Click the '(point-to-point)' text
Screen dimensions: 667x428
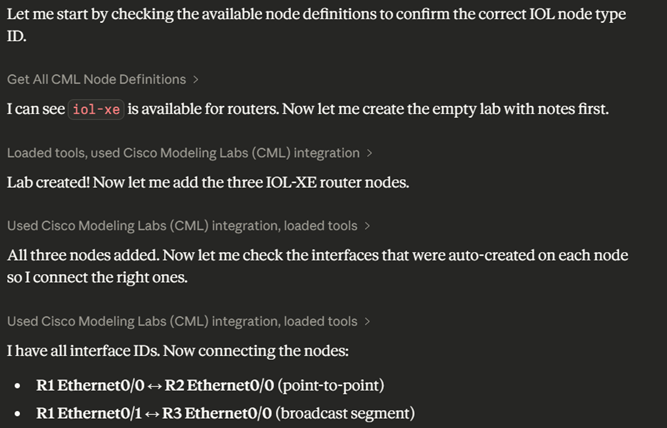(331, 385)
